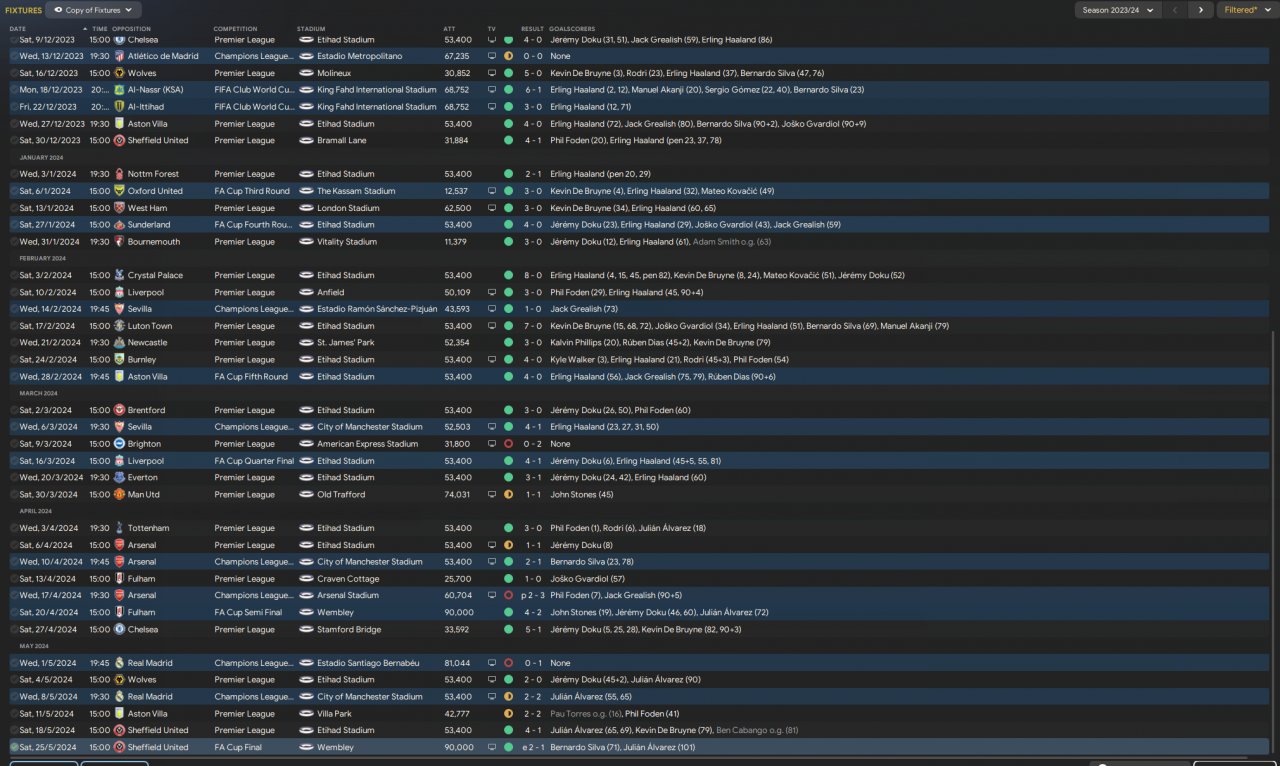
Task: Tick the selection circle for Wed, 3/1/2024 fixture
Action: [14, 174]
